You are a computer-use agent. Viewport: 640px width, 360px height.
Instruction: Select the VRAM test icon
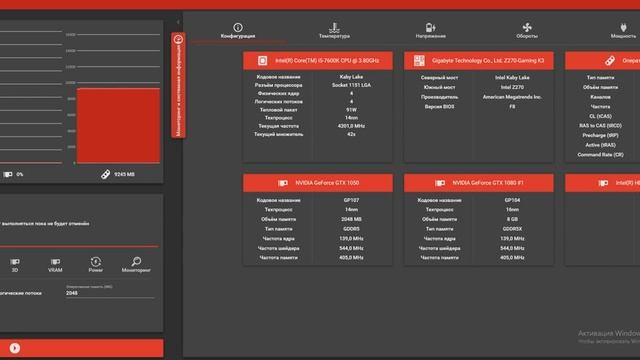(x=55, y=265)
